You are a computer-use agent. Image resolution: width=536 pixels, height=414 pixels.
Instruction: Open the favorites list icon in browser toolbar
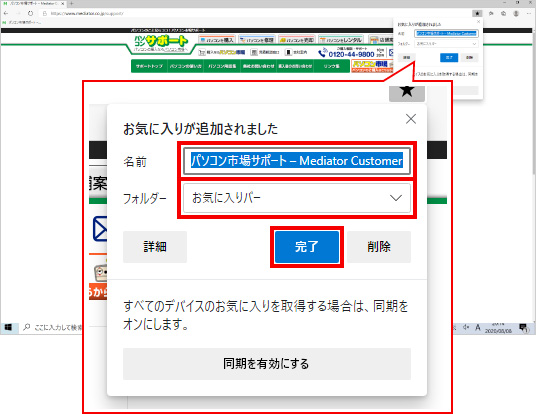[x=491, y=13]
